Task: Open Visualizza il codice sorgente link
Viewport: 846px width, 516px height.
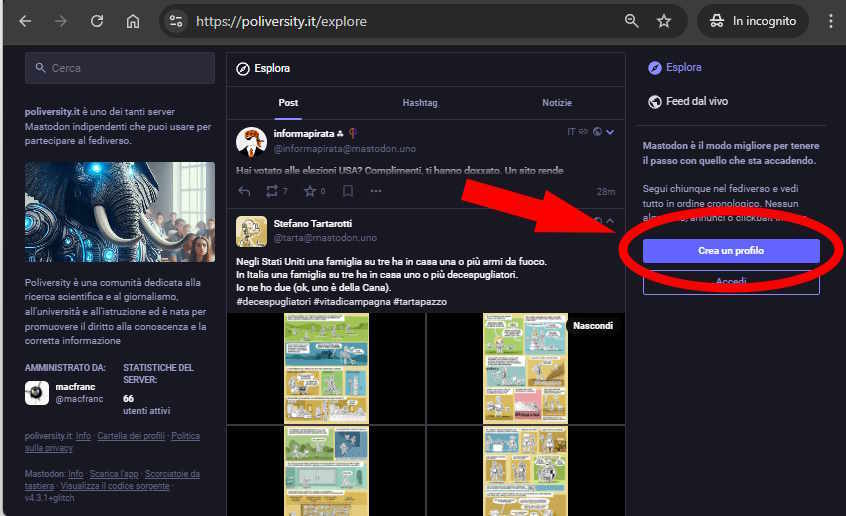Action: click(115, 486)
